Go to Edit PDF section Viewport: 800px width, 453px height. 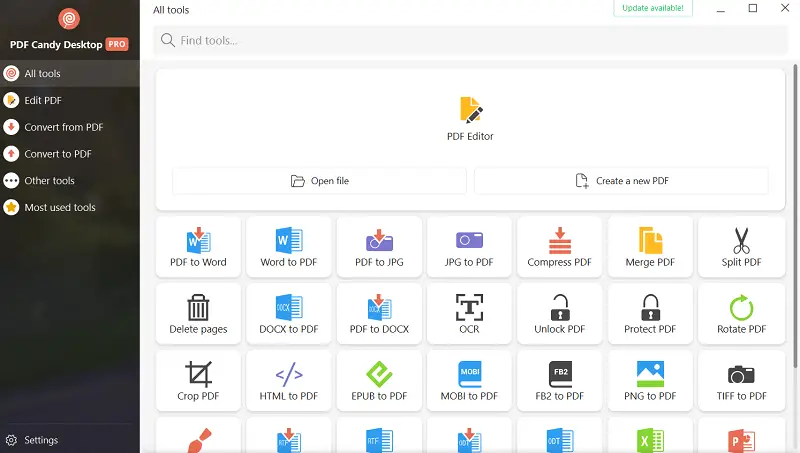(70, 100)
